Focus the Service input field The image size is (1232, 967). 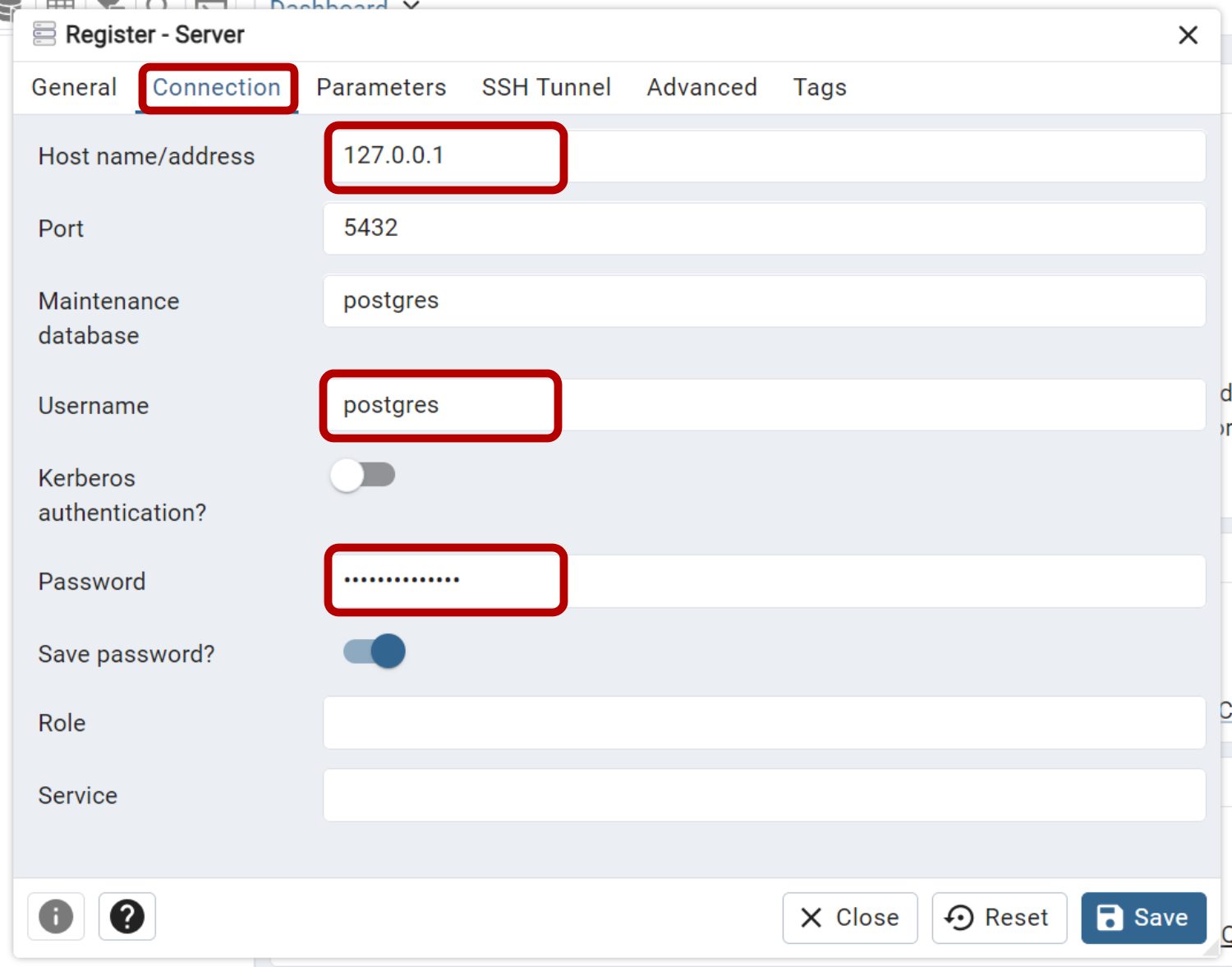coord(764,795)
